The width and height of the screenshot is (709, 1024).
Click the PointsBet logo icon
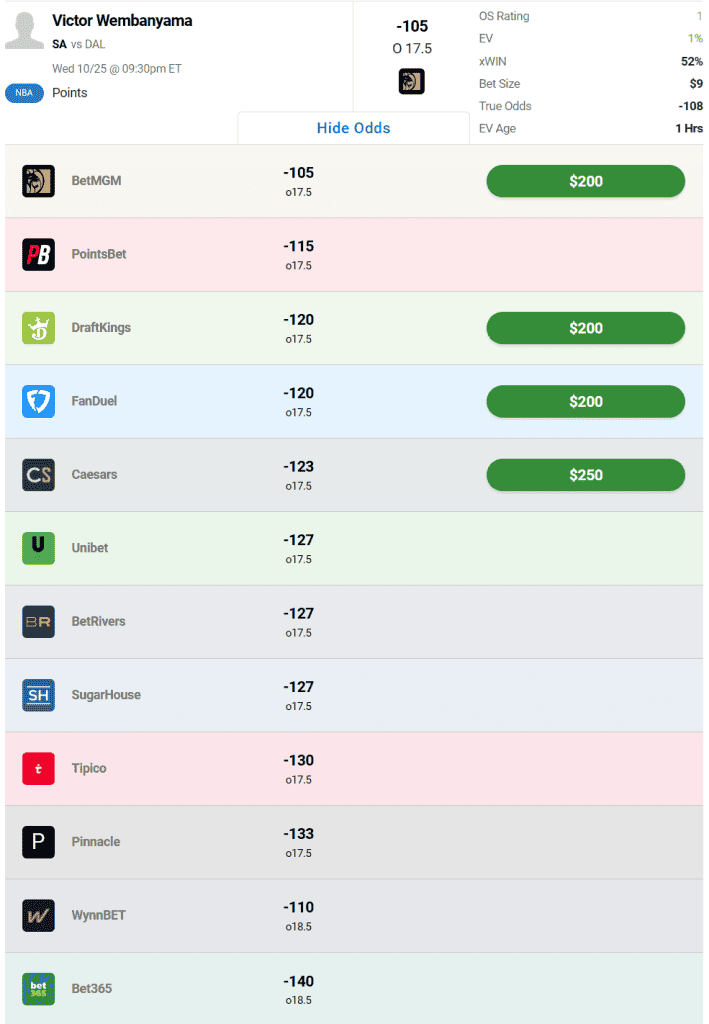click(x=38, y=254)
